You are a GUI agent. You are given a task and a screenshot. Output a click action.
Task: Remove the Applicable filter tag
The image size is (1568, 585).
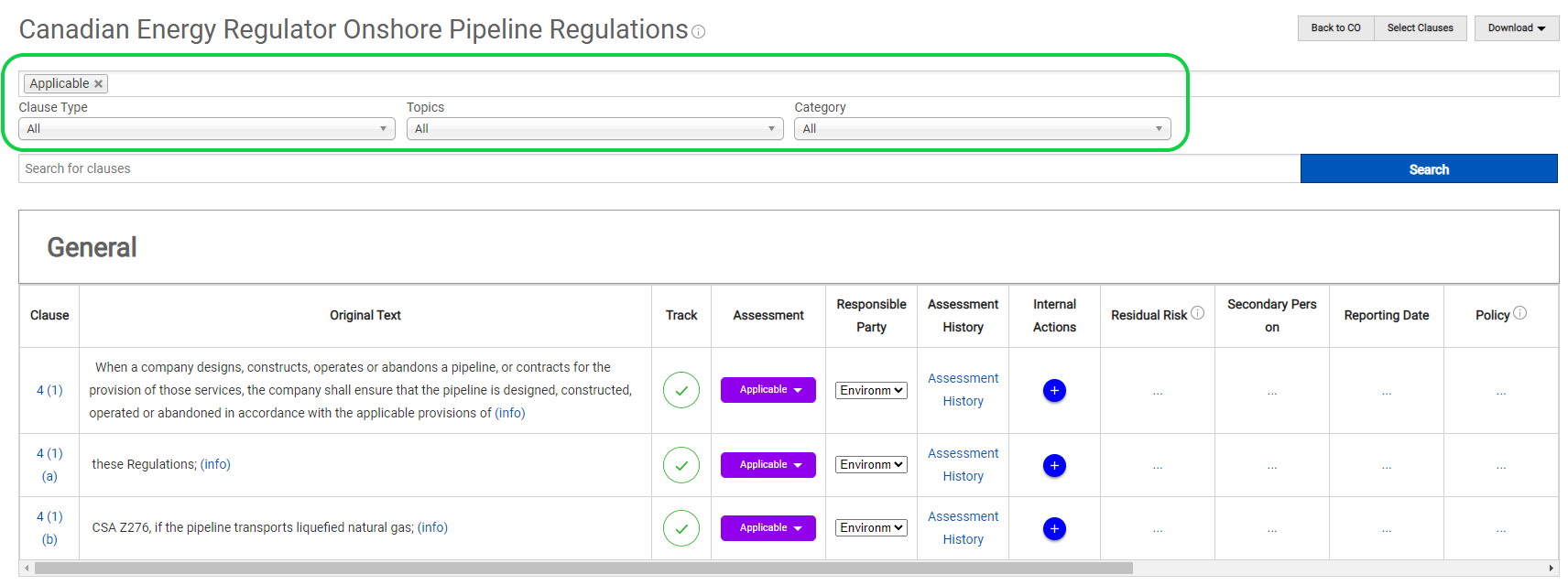pos(98,83)
